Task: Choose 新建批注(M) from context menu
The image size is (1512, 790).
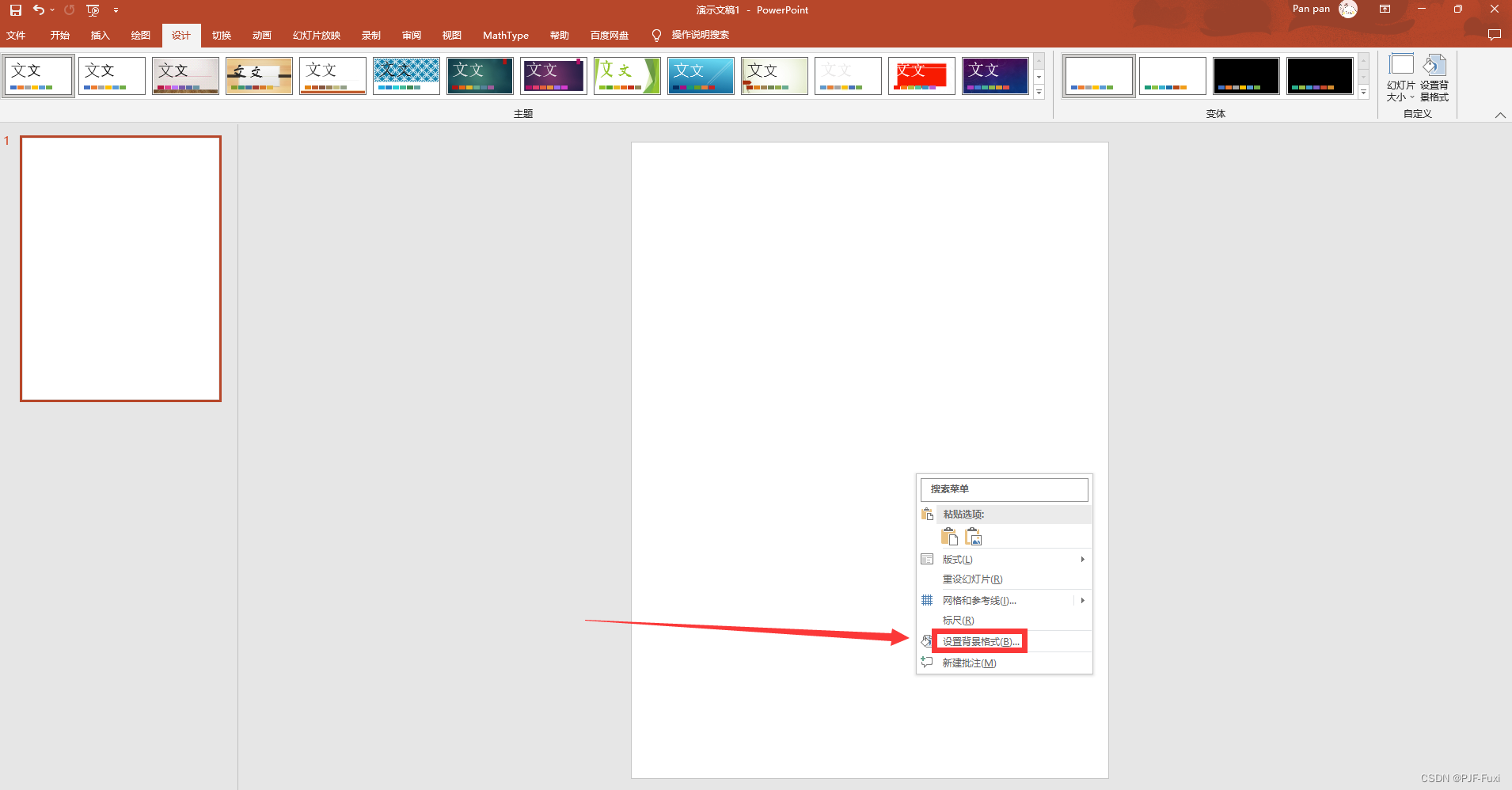Action: (1004, 663)
